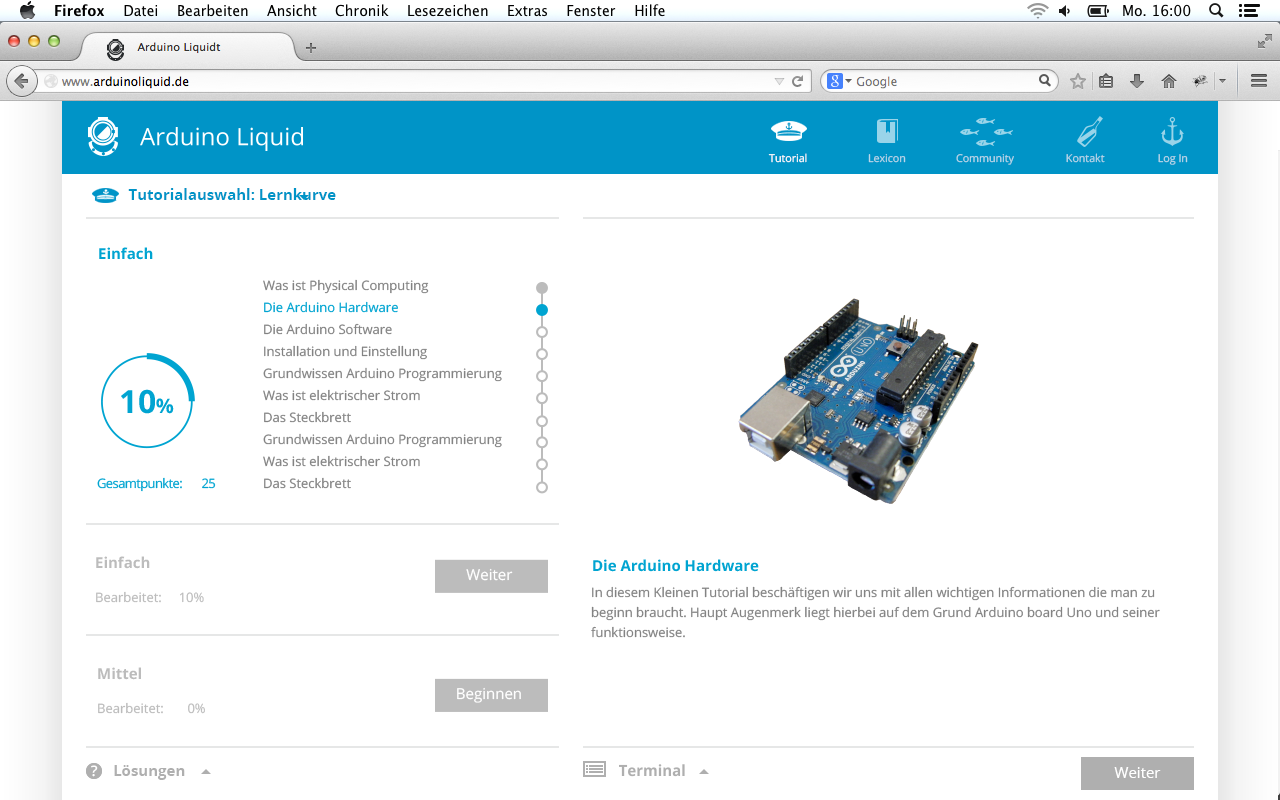Click the Wi-Fi status icon

pos(1038,11)
